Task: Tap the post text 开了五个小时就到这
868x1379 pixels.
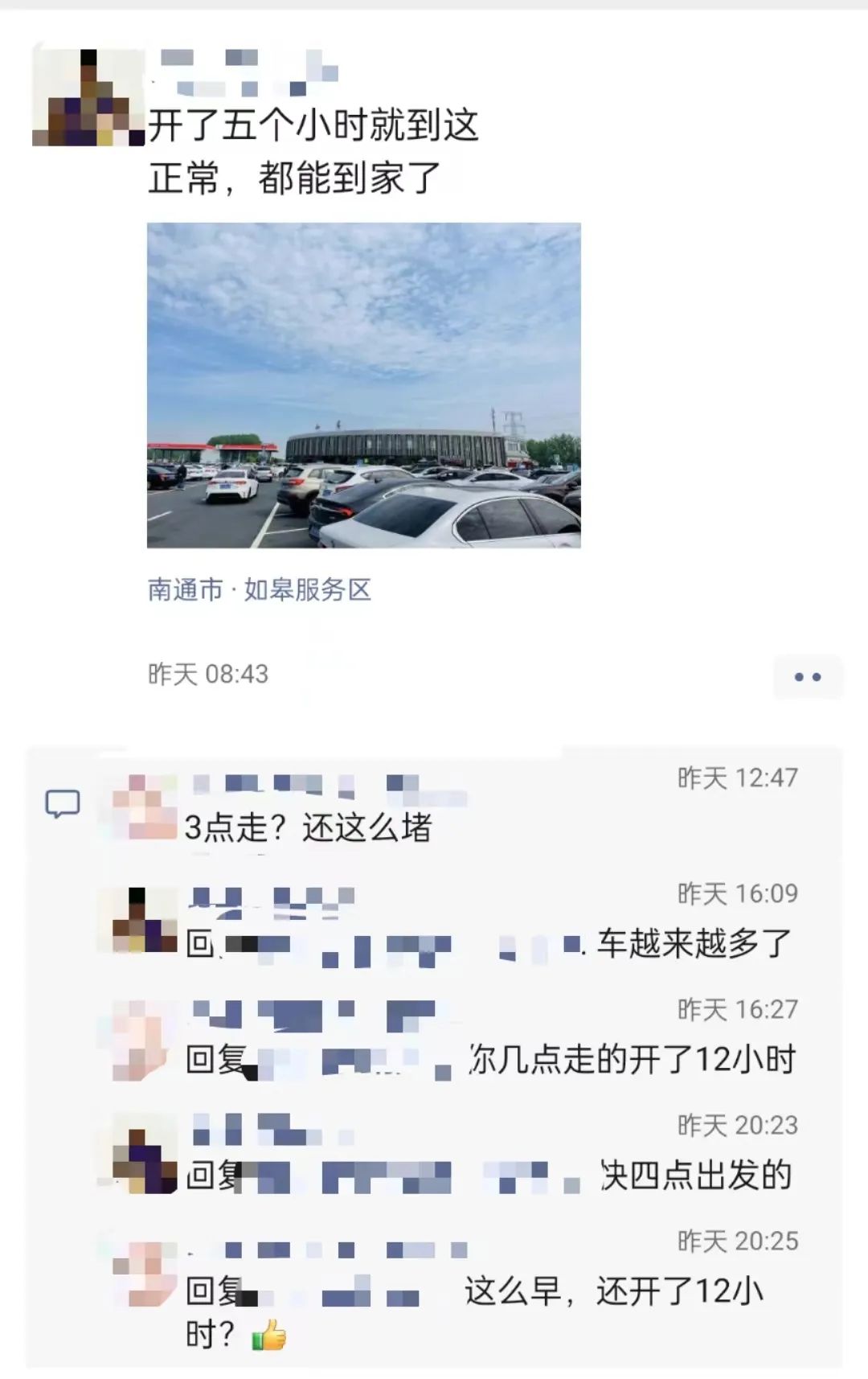Action: click(x=313, y=125)
